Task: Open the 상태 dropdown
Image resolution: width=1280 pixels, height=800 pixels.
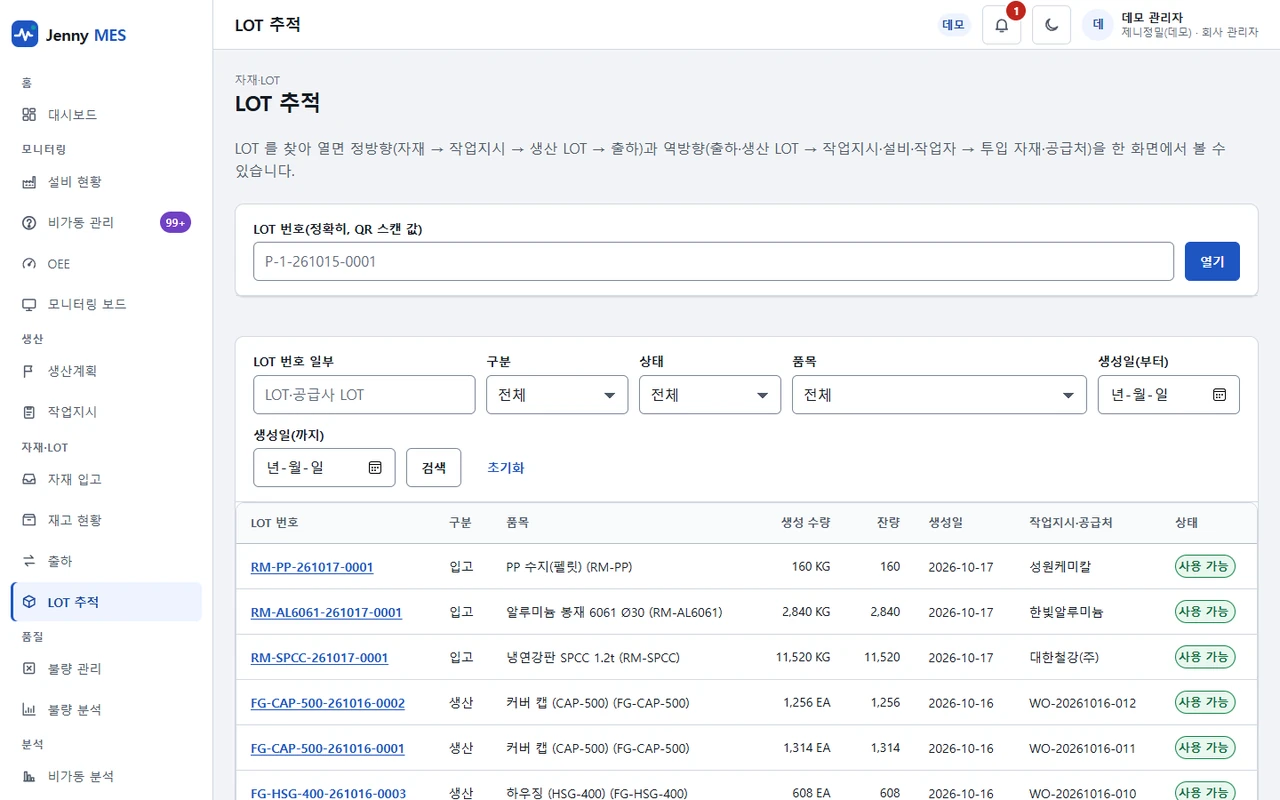Action: [x=710, y=395]
